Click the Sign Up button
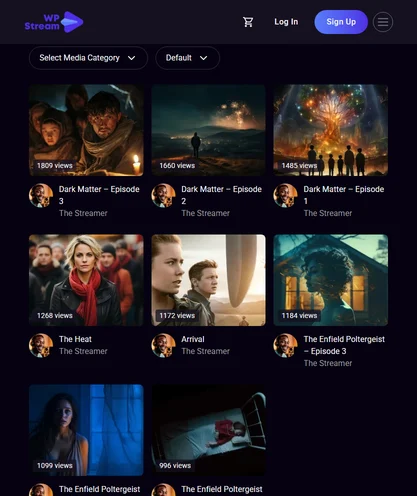 [x=341, y=22]
